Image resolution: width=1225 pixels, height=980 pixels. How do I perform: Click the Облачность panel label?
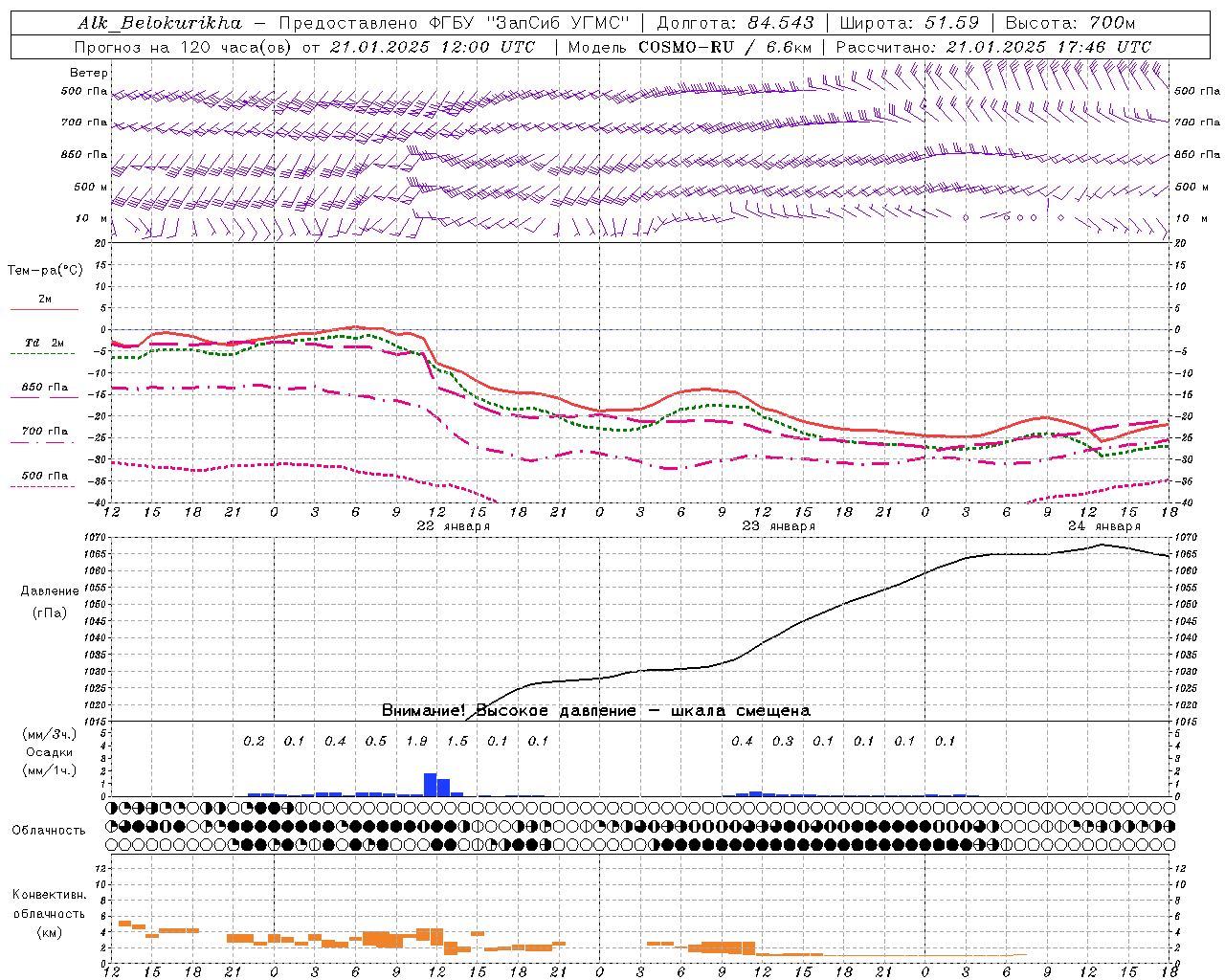(x=49, y=831)
